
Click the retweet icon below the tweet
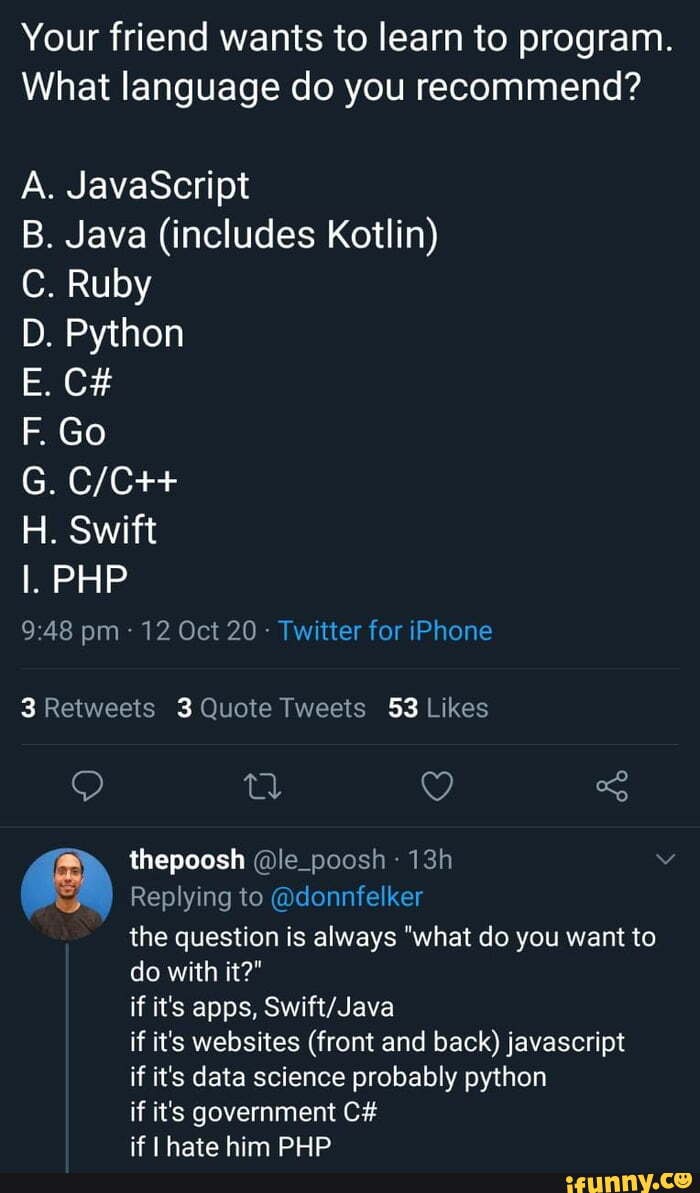(262, 786)
